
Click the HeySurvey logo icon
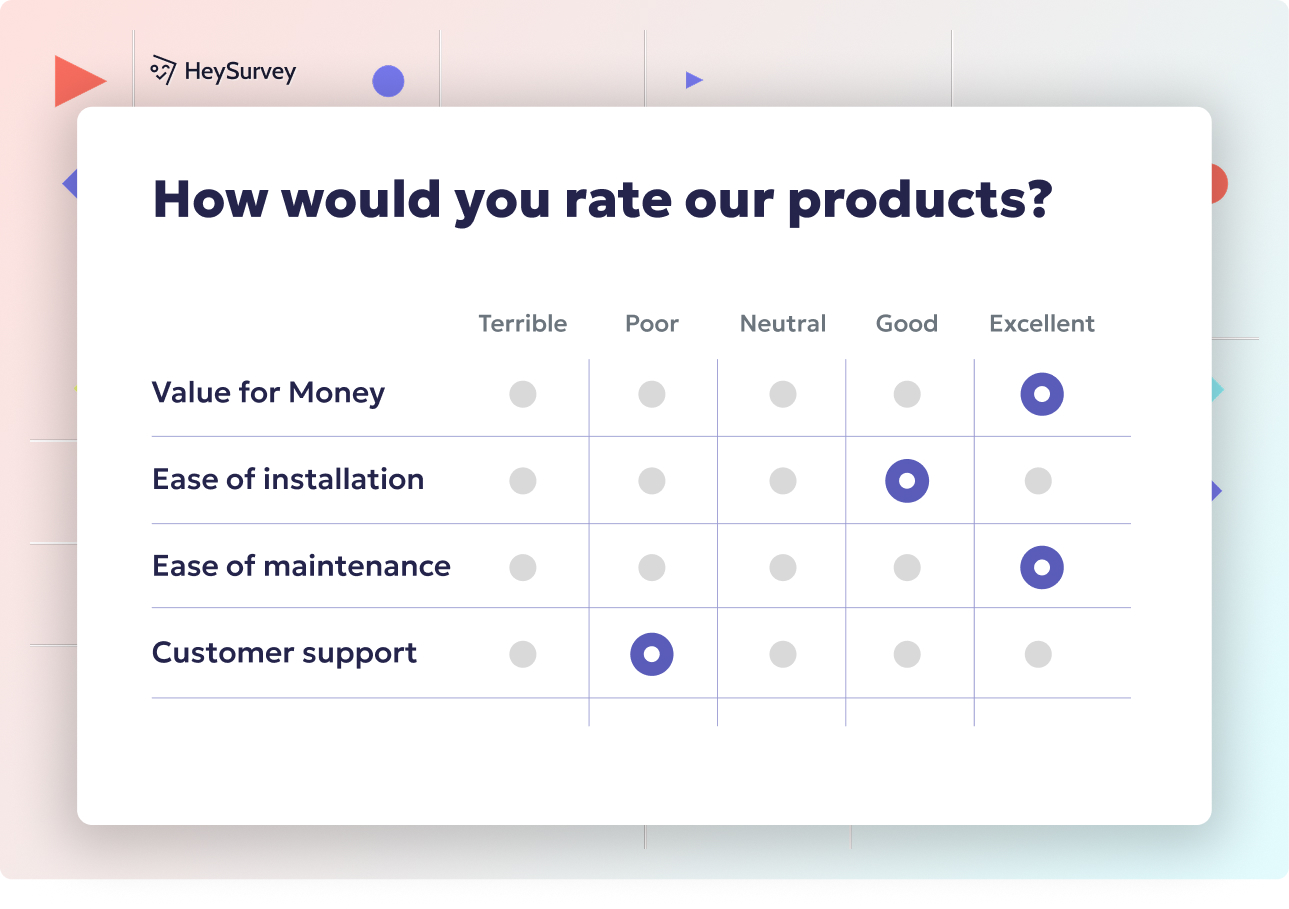point(161,70)
